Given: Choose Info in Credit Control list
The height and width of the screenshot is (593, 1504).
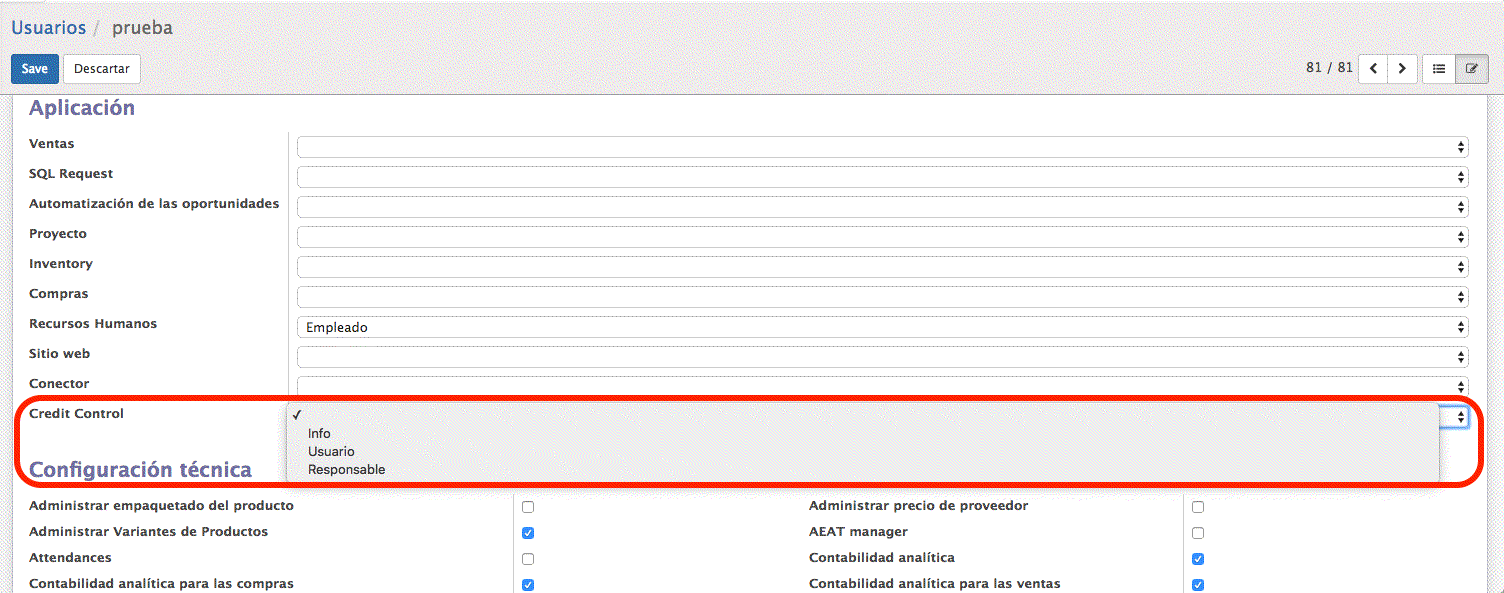Looking at the screenshot, I should click(319, 433).
